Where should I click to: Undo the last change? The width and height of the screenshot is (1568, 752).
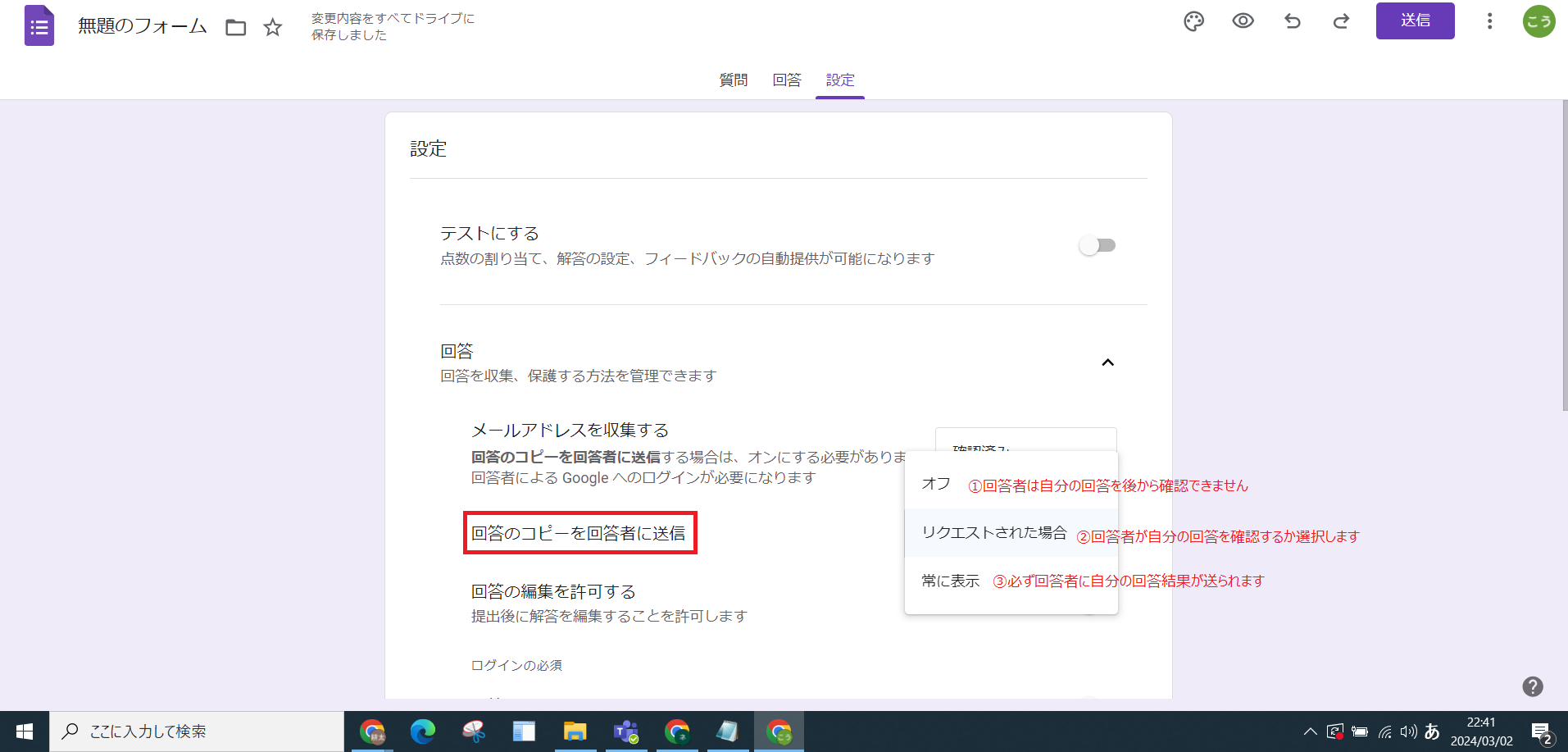coord(1292,22)
